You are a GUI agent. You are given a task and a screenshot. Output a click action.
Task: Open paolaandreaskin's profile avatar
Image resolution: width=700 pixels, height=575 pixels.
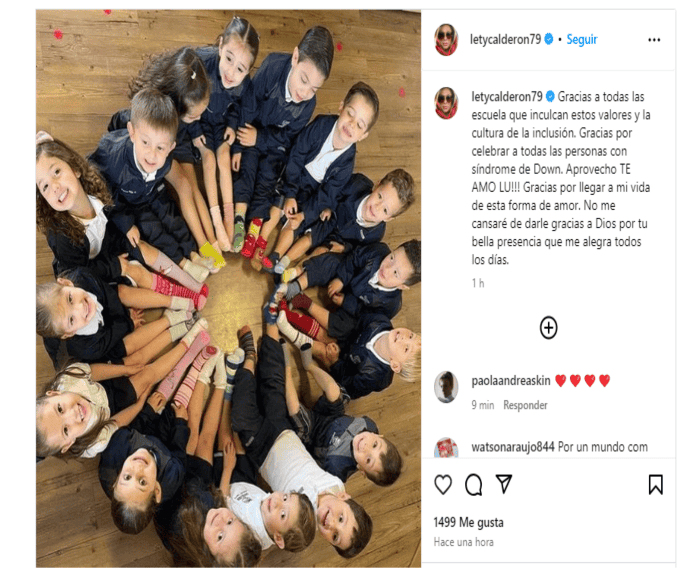click(446, 387)
